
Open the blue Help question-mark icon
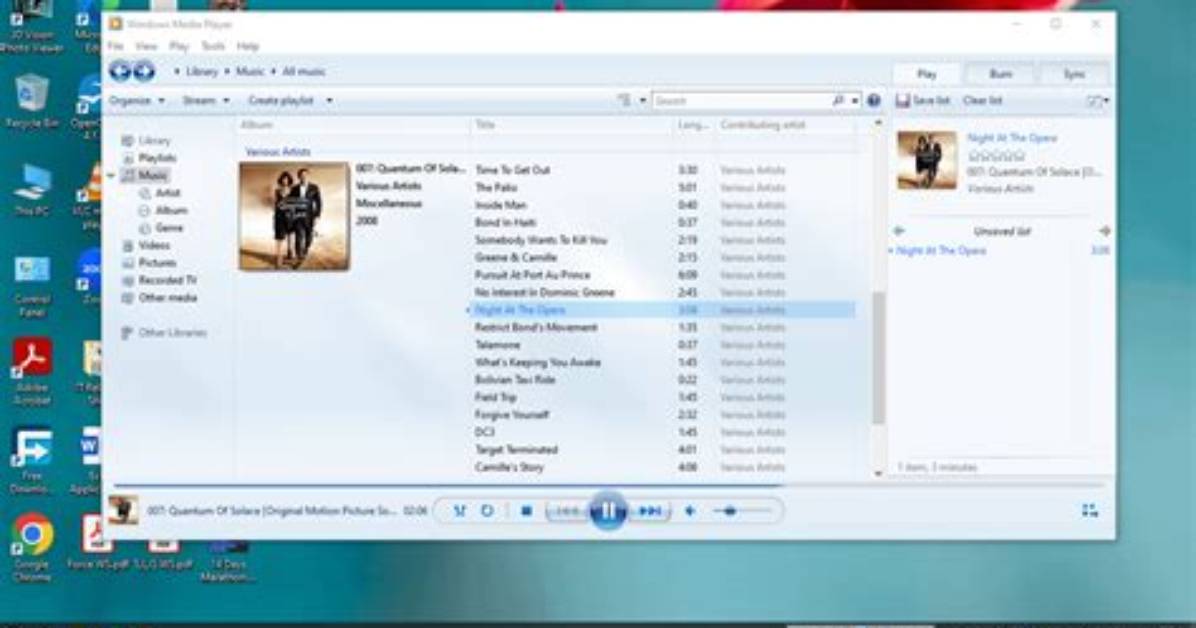pyautogui.click(x=874, y=100)
